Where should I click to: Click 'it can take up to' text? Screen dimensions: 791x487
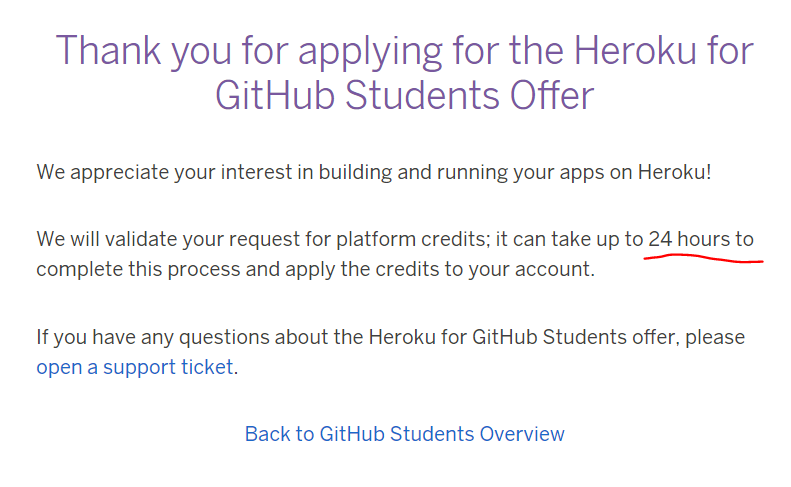tap(570, 239)
